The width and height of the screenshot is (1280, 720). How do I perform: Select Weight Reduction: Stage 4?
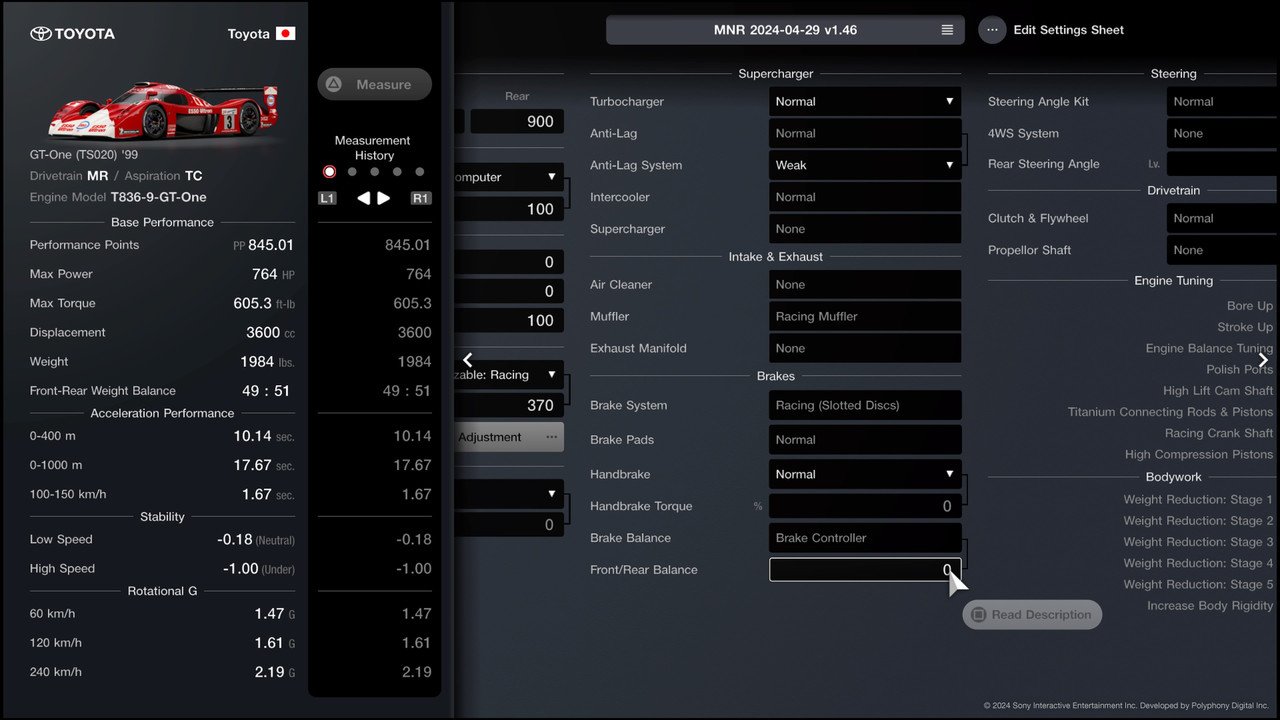pyautogui.click(x=1198, y=563)
